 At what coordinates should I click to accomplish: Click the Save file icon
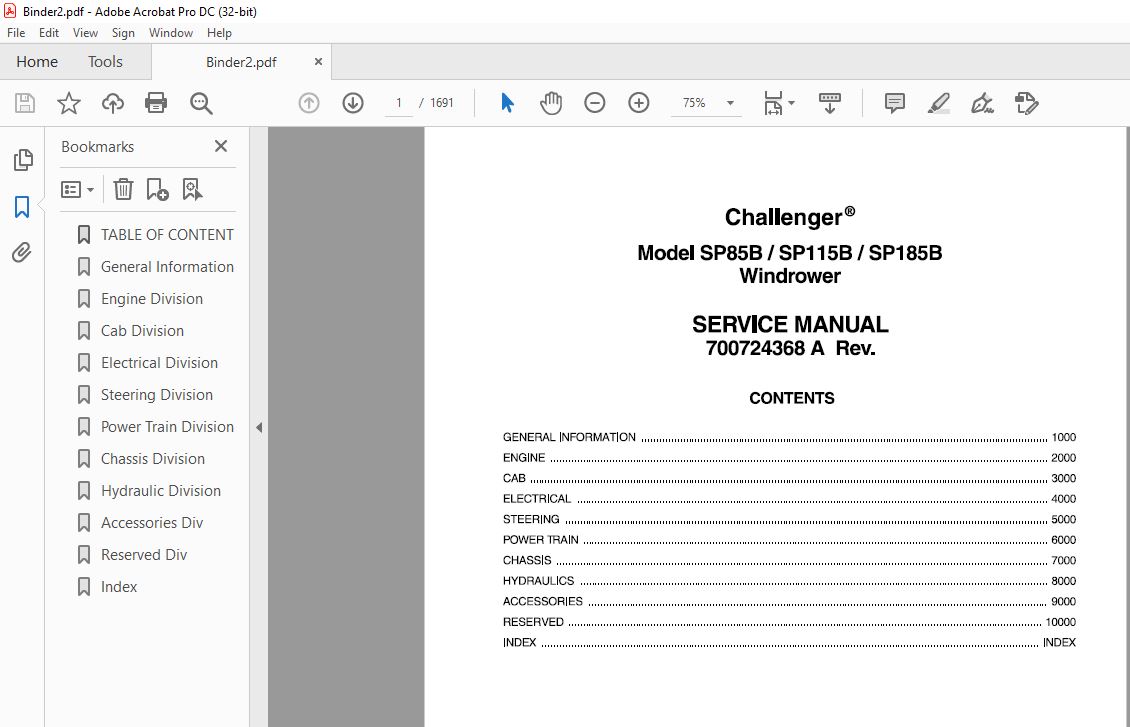(x=25, y=103)
